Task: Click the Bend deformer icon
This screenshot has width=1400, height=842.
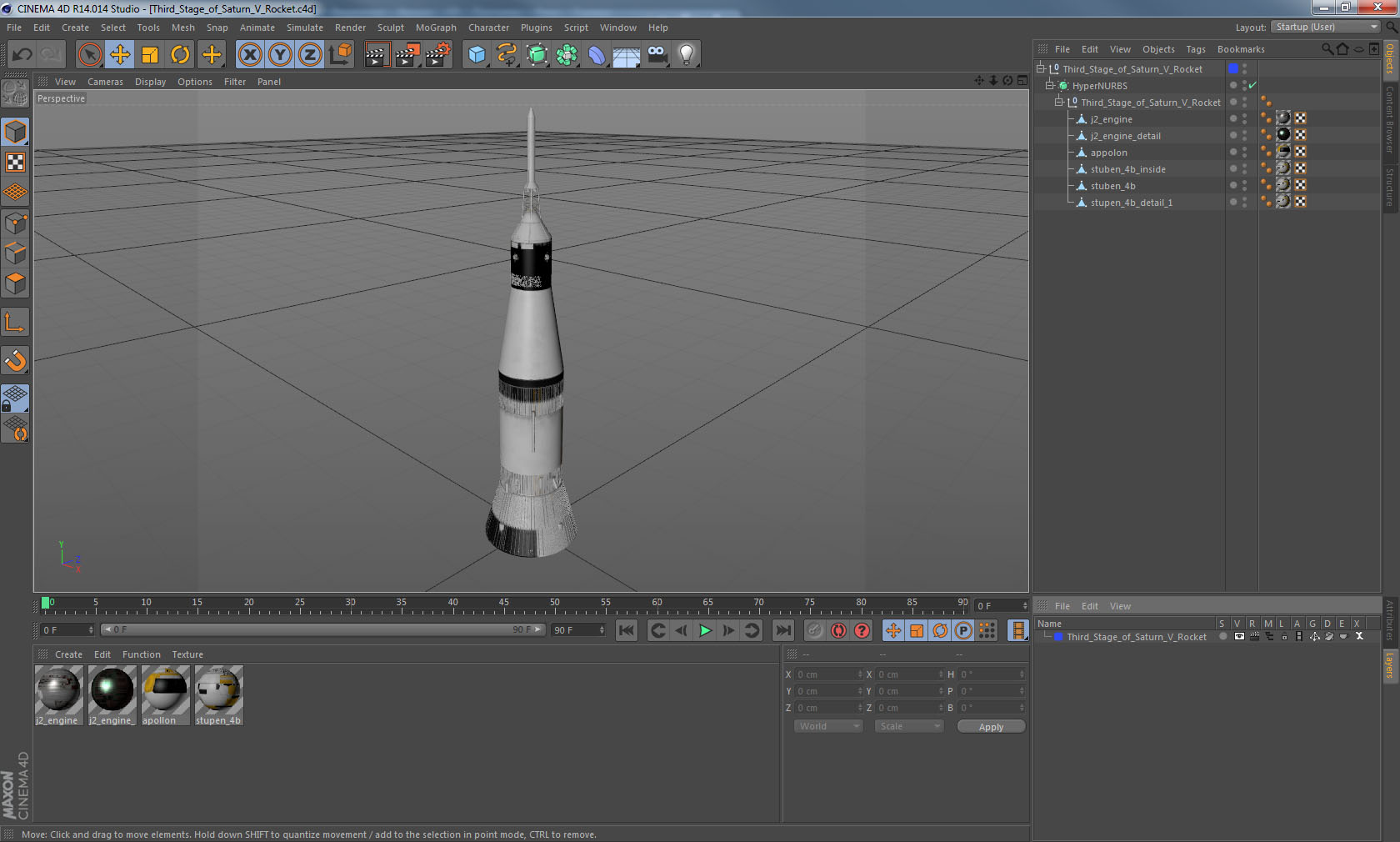Action: [x=597, y=55]
